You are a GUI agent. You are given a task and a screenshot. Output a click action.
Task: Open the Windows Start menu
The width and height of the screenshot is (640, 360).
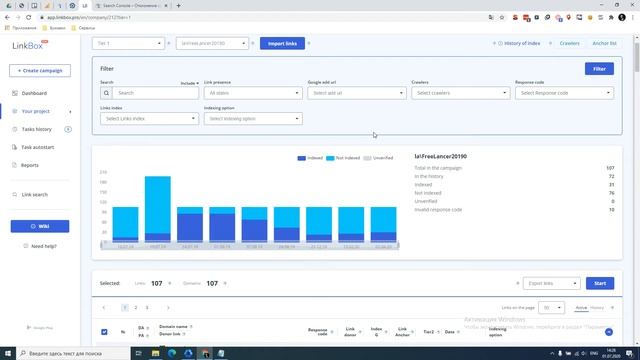click(8, 353)
